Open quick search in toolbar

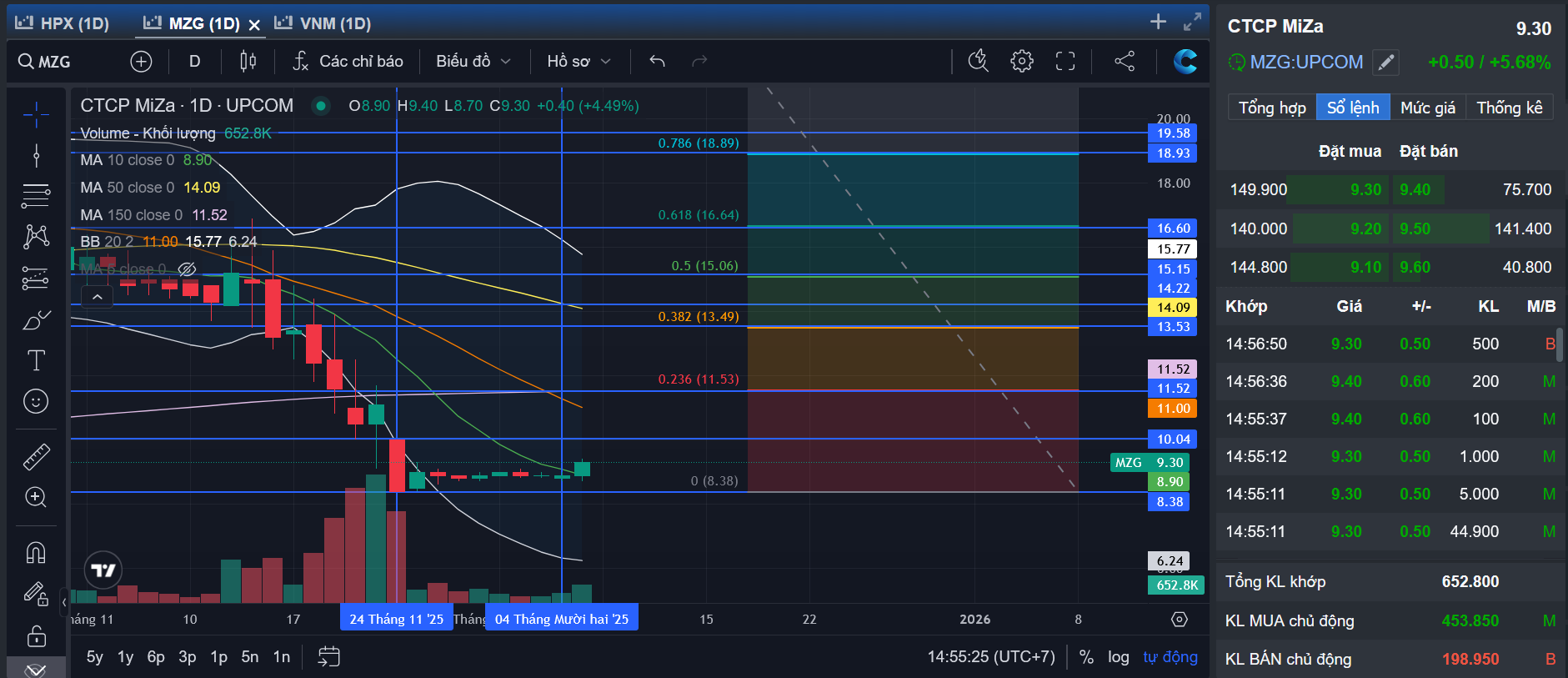click(978, 61)
